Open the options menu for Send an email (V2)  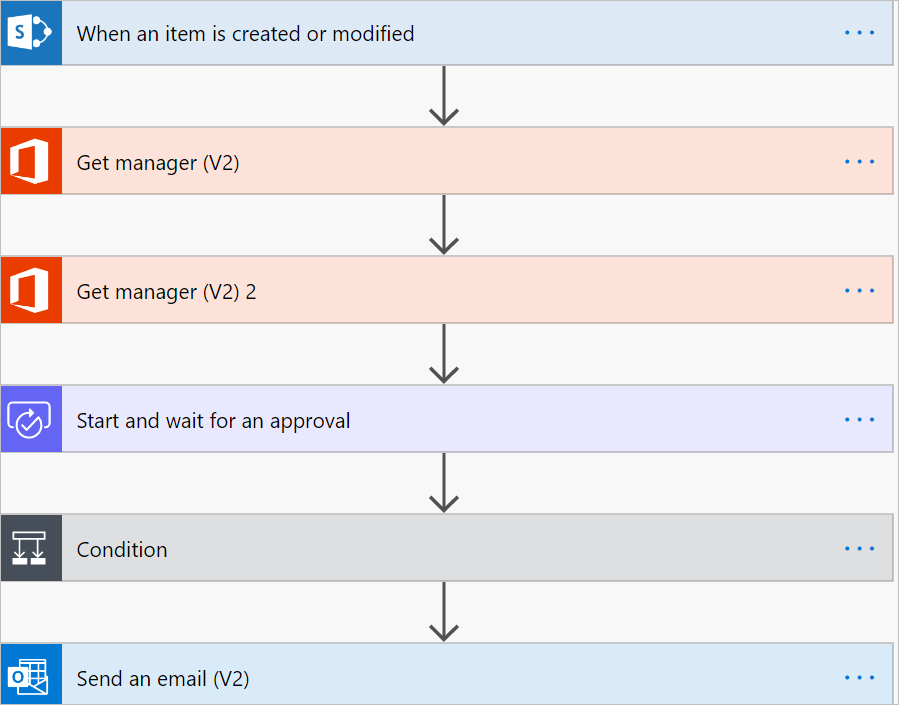coord(859,677)
